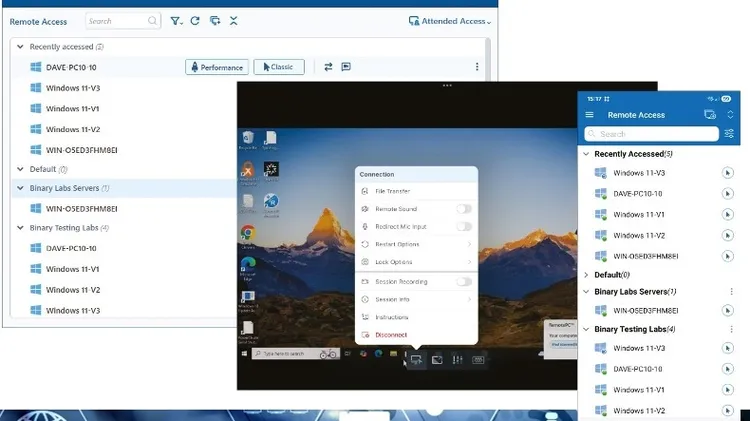Tap connect arrow for DAVE-PC10-10 under mobile Recently Accessed
Viewport: 750px width, 421px height.
(728, 193)
